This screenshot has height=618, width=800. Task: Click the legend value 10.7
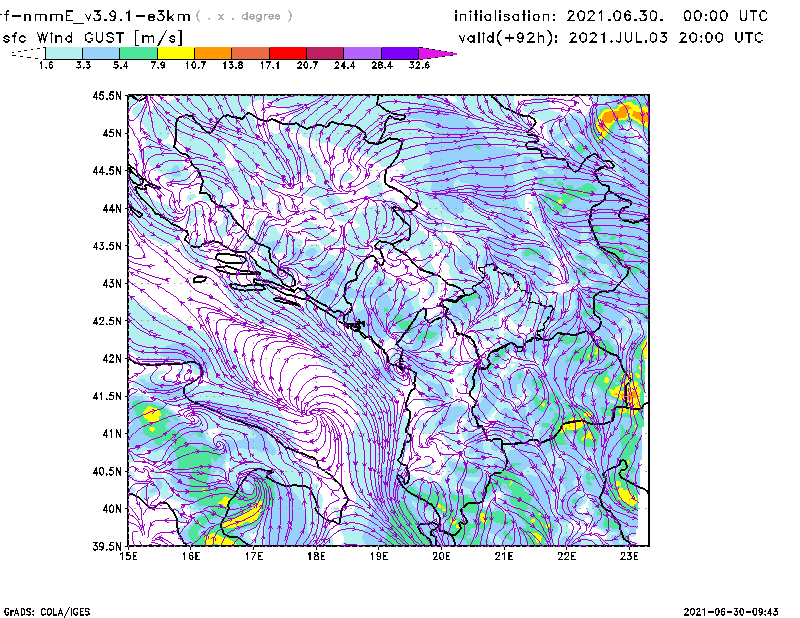[195, 65]
